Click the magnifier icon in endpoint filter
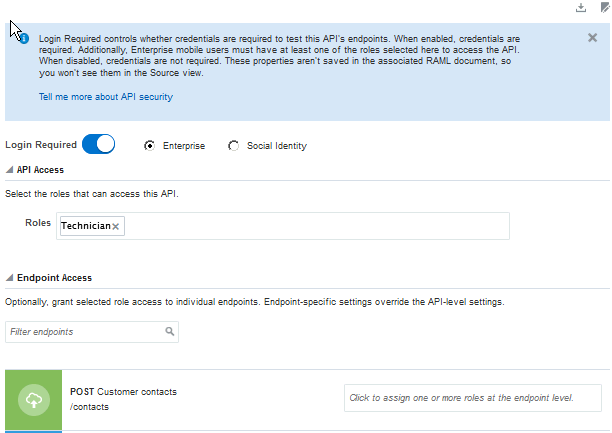 pyautogui.click(x=170, y=331)
